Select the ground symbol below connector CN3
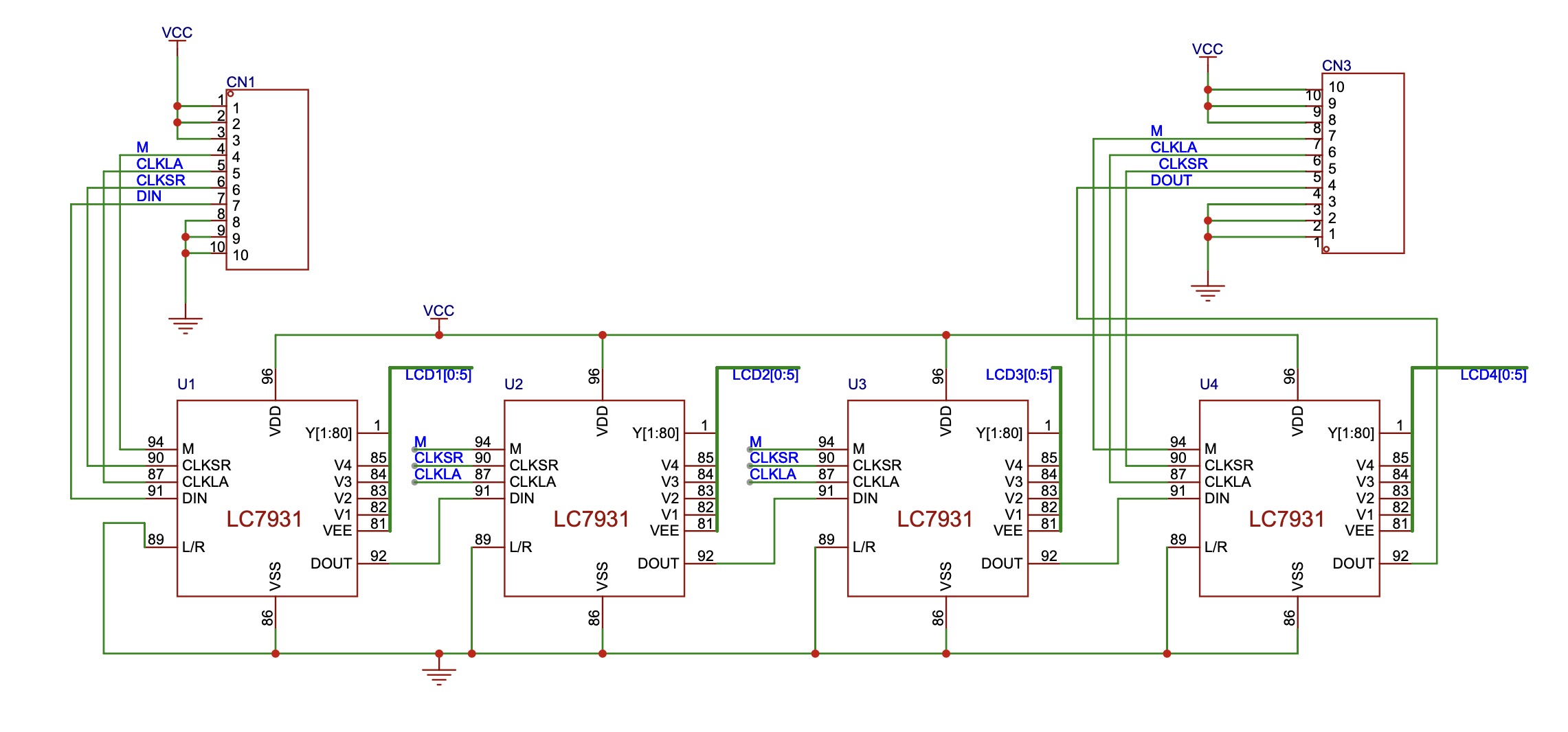Viewport: 1568px width, 732px height. click(1207, 293)
